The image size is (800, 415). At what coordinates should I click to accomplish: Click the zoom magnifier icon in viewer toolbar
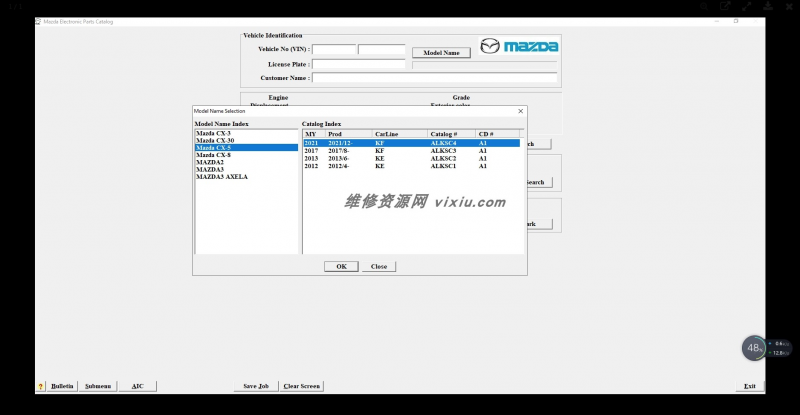click(x=704, y=6)
